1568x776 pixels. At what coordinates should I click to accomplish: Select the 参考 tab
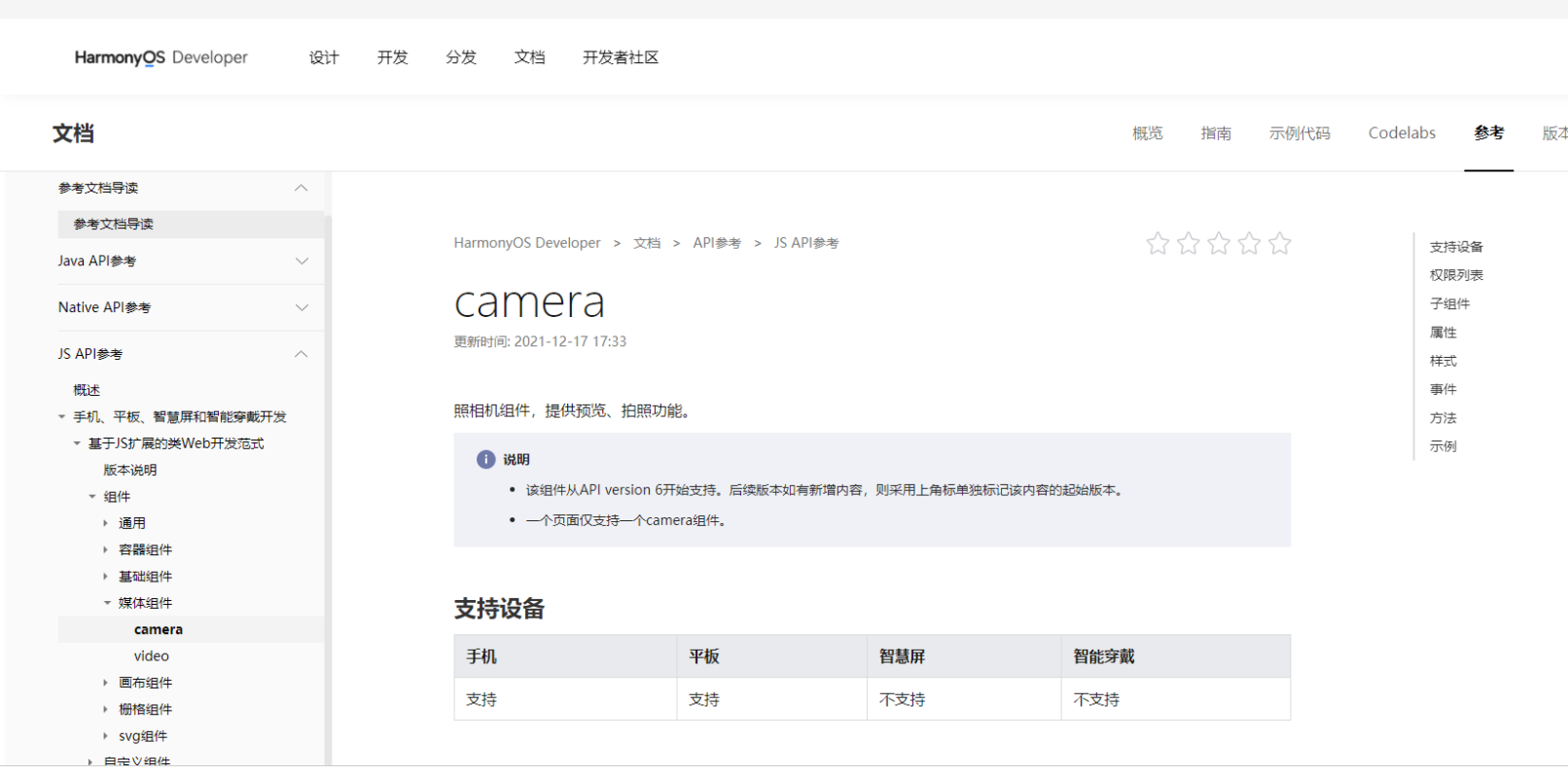click(x=1489, y=133)
